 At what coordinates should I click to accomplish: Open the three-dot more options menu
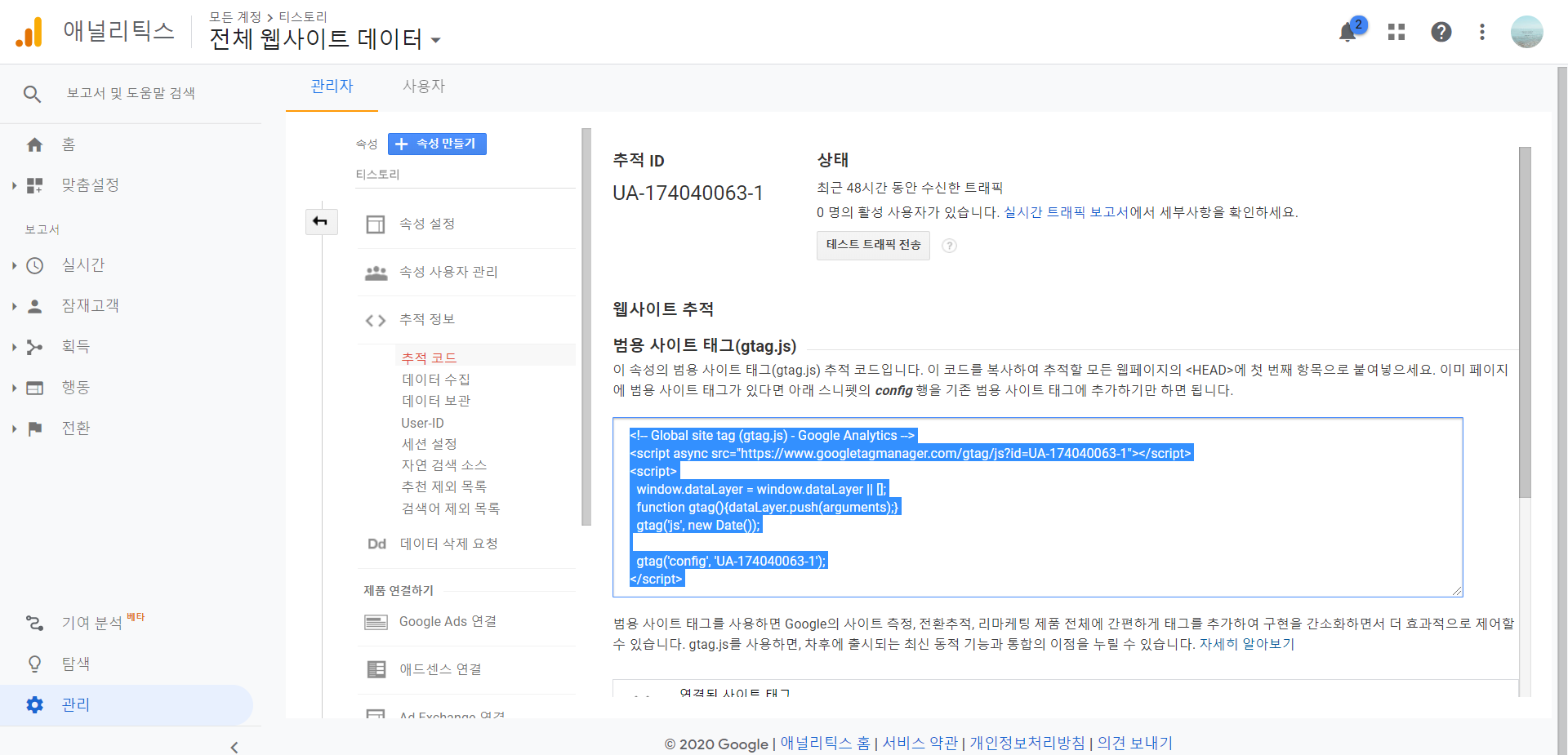pos(1482,32)
